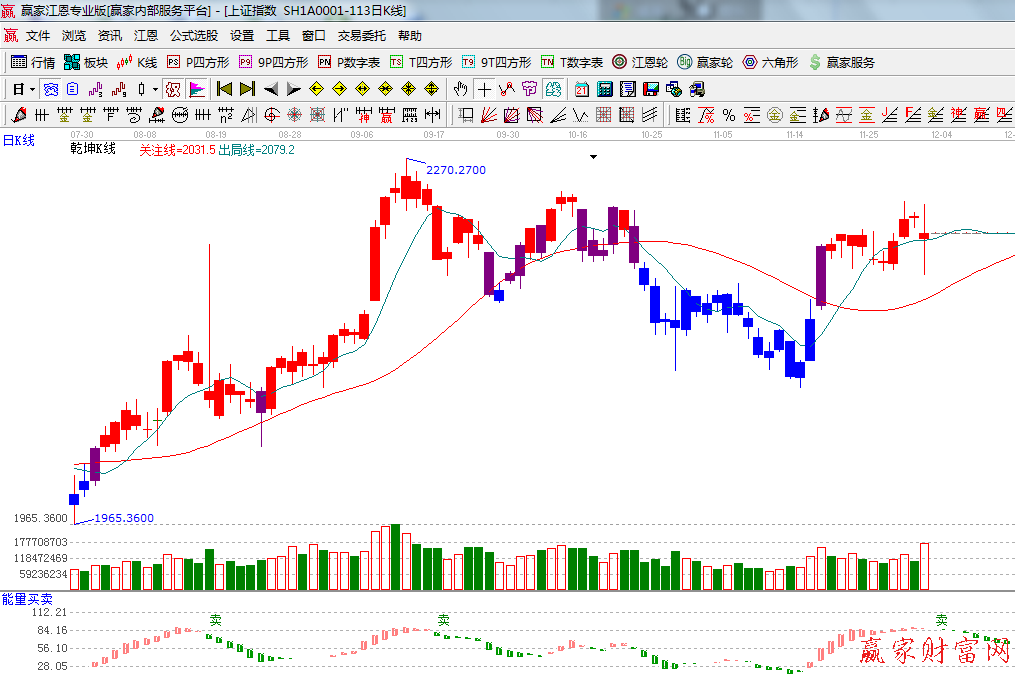Click the small black triangle marker above chart
1015x675 pixels.
[x=593, y=157]
